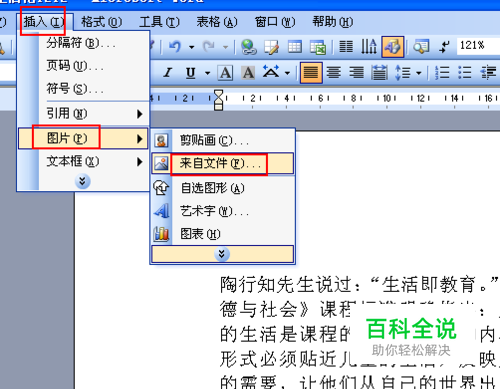
Task: Click the Numbering list icon
Action: (442, 72)
